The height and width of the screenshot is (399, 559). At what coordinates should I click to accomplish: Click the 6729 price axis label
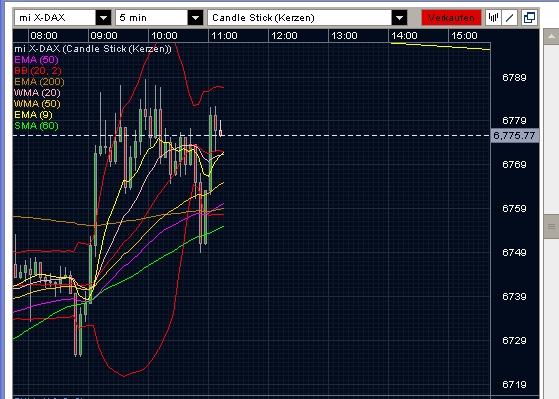coord(514,341)
